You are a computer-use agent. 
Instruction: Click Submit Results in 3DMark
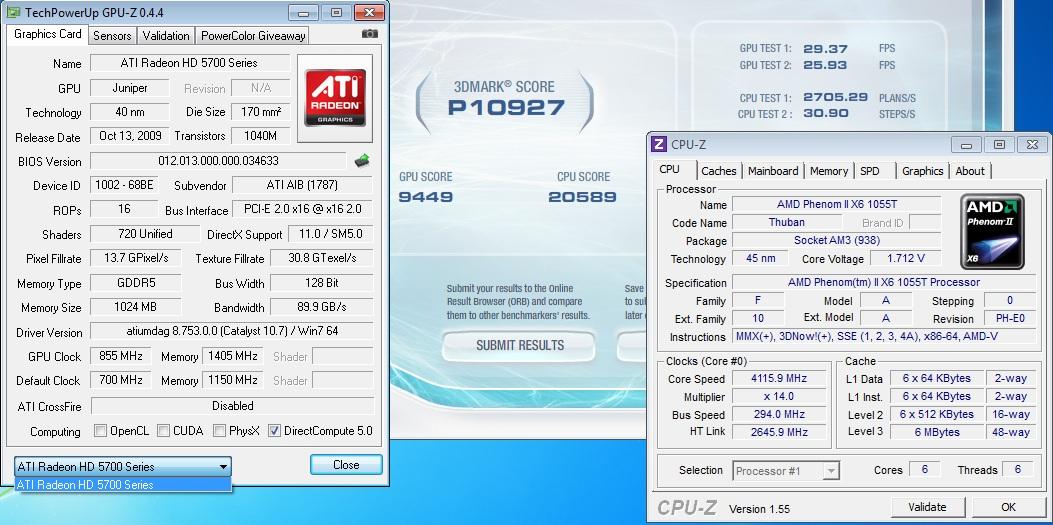[520, 346]
